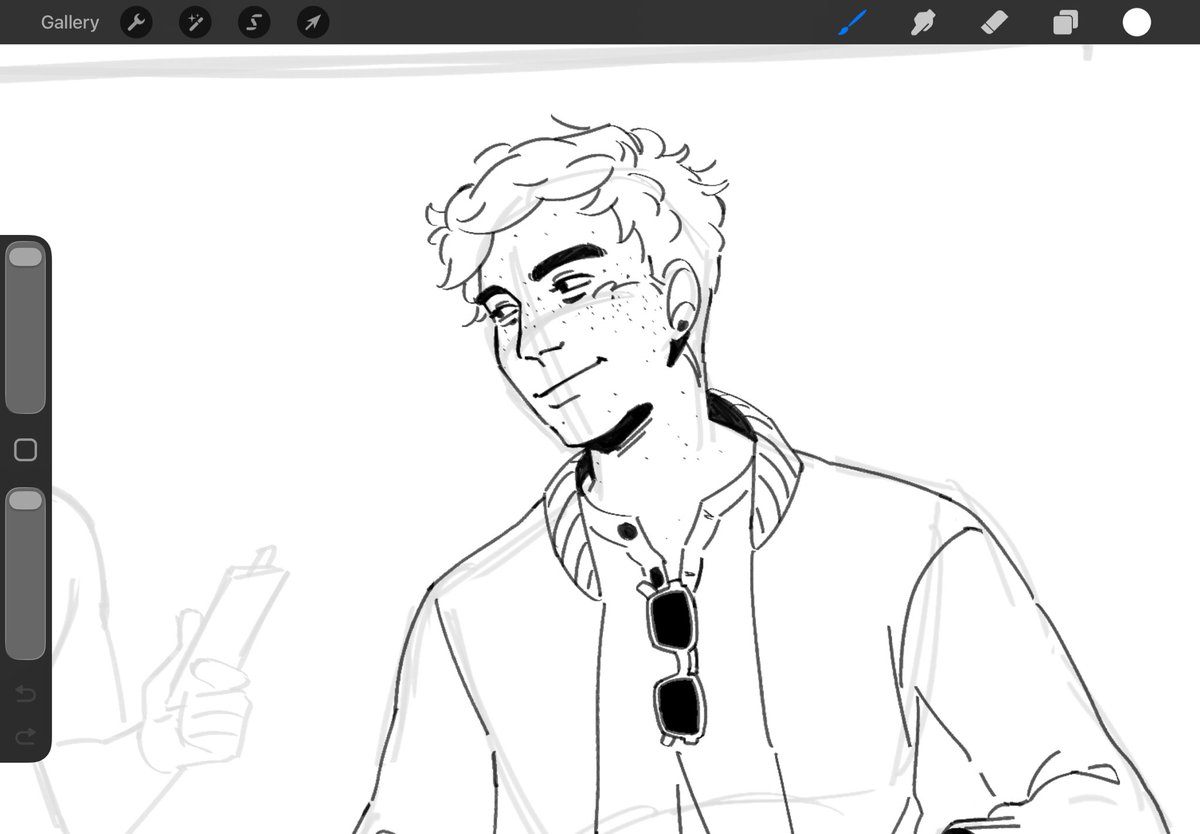Screen dimensions: 1200x834
Task: Return to the Gallery
Action: (69, 22)
